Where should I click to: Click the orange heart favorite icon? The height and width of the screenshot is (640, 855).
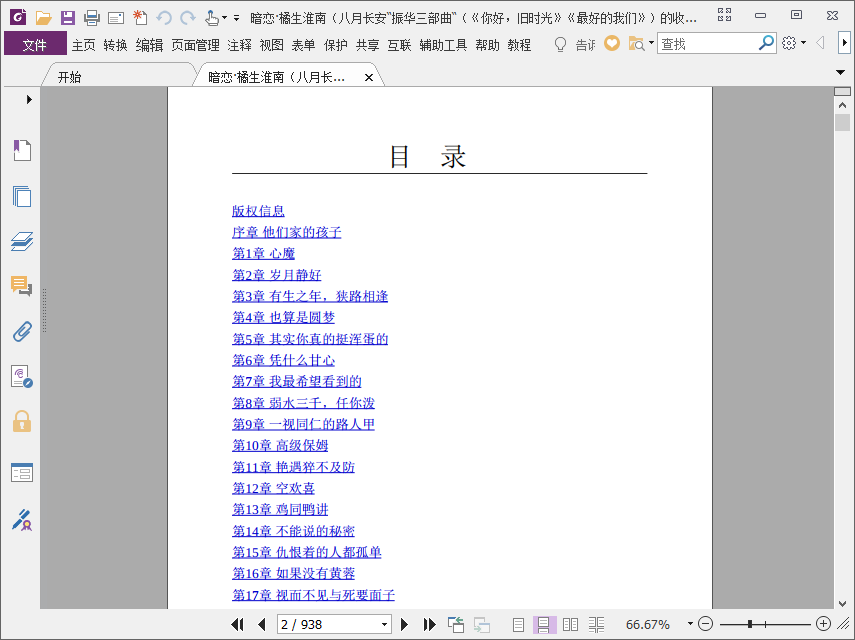pos(612,43)
